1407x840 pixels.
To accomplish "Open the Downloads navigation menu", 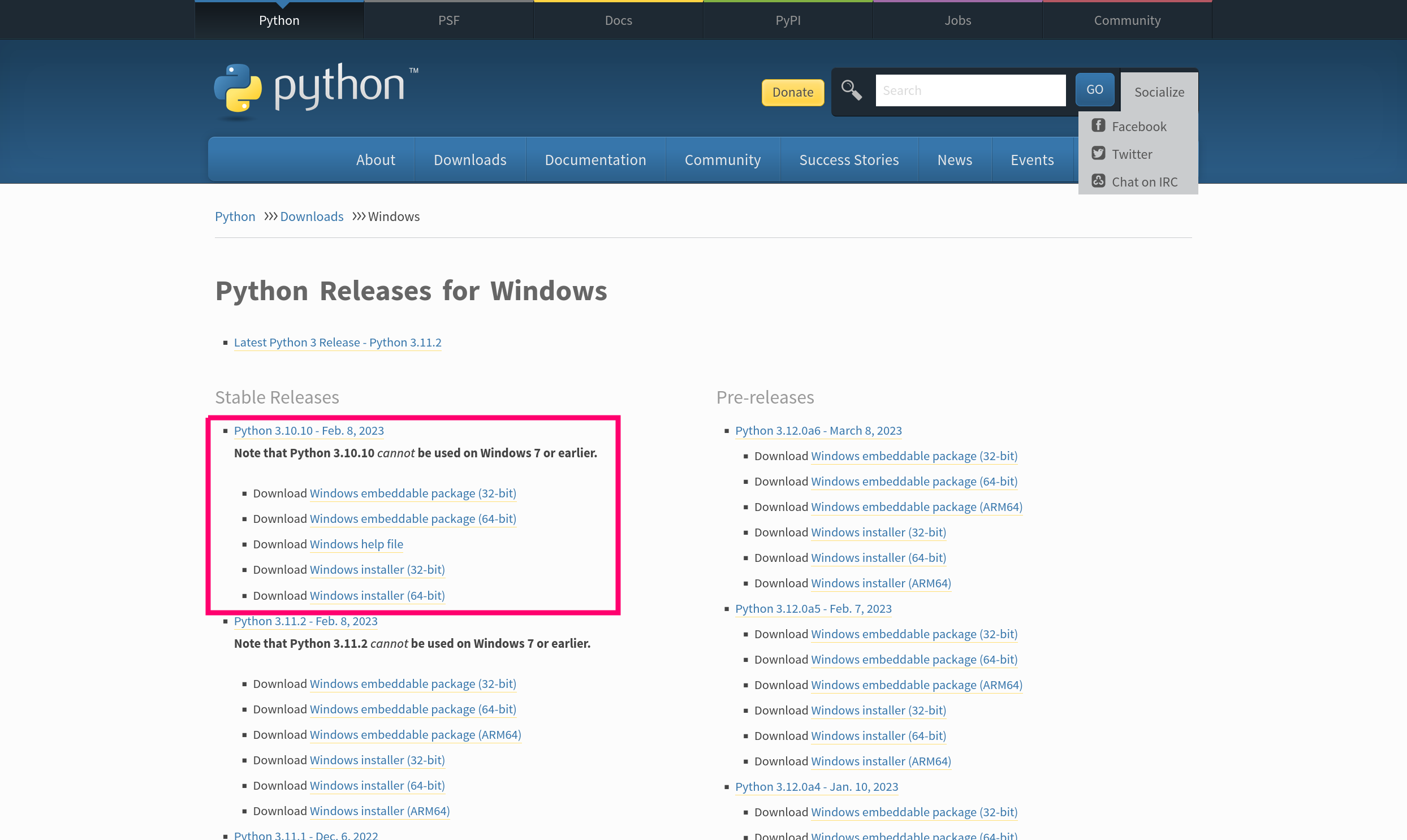I will coord(470,159).
